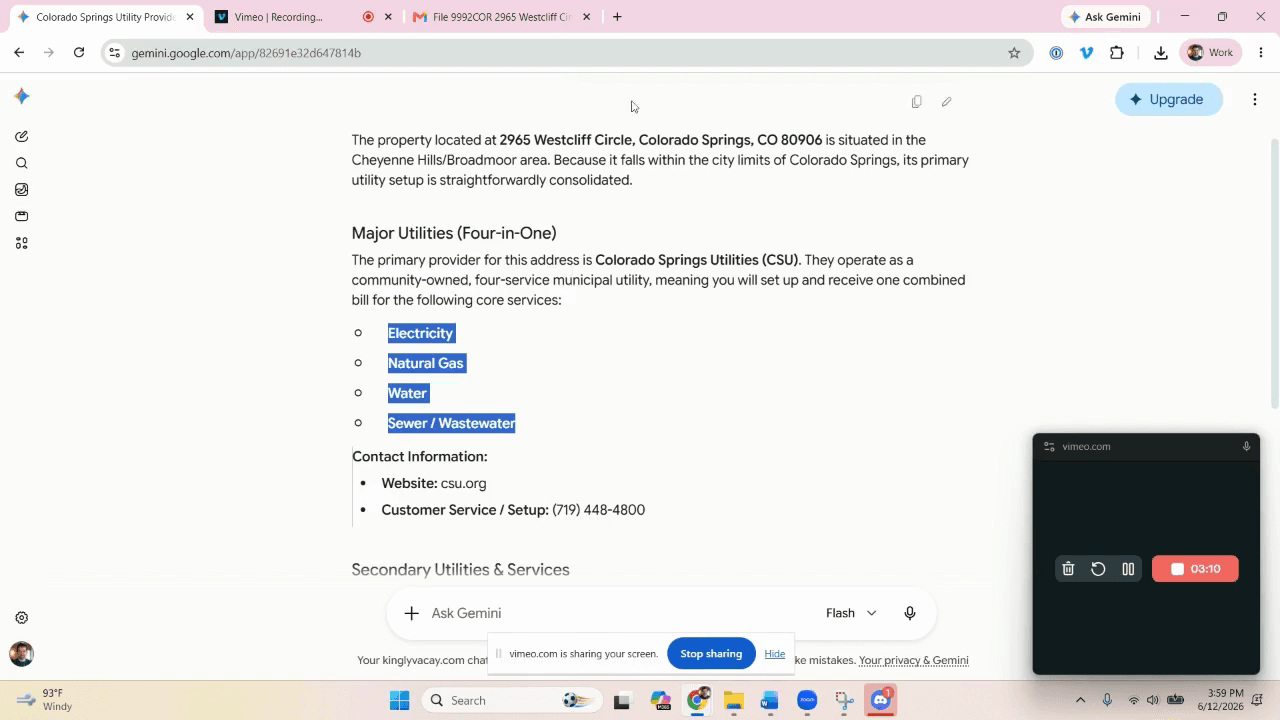Screen dimensions: 1280x720
Task: Click Stop sharing button
Action: tap(711, 654)
